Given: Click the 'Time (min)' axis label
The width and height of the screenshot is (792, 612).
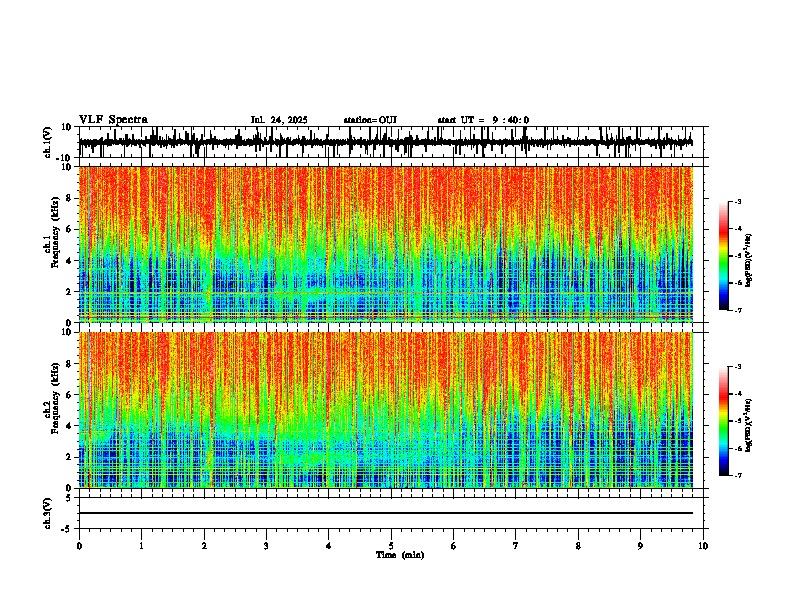Looking at the screenshot, I should [400, 555].
